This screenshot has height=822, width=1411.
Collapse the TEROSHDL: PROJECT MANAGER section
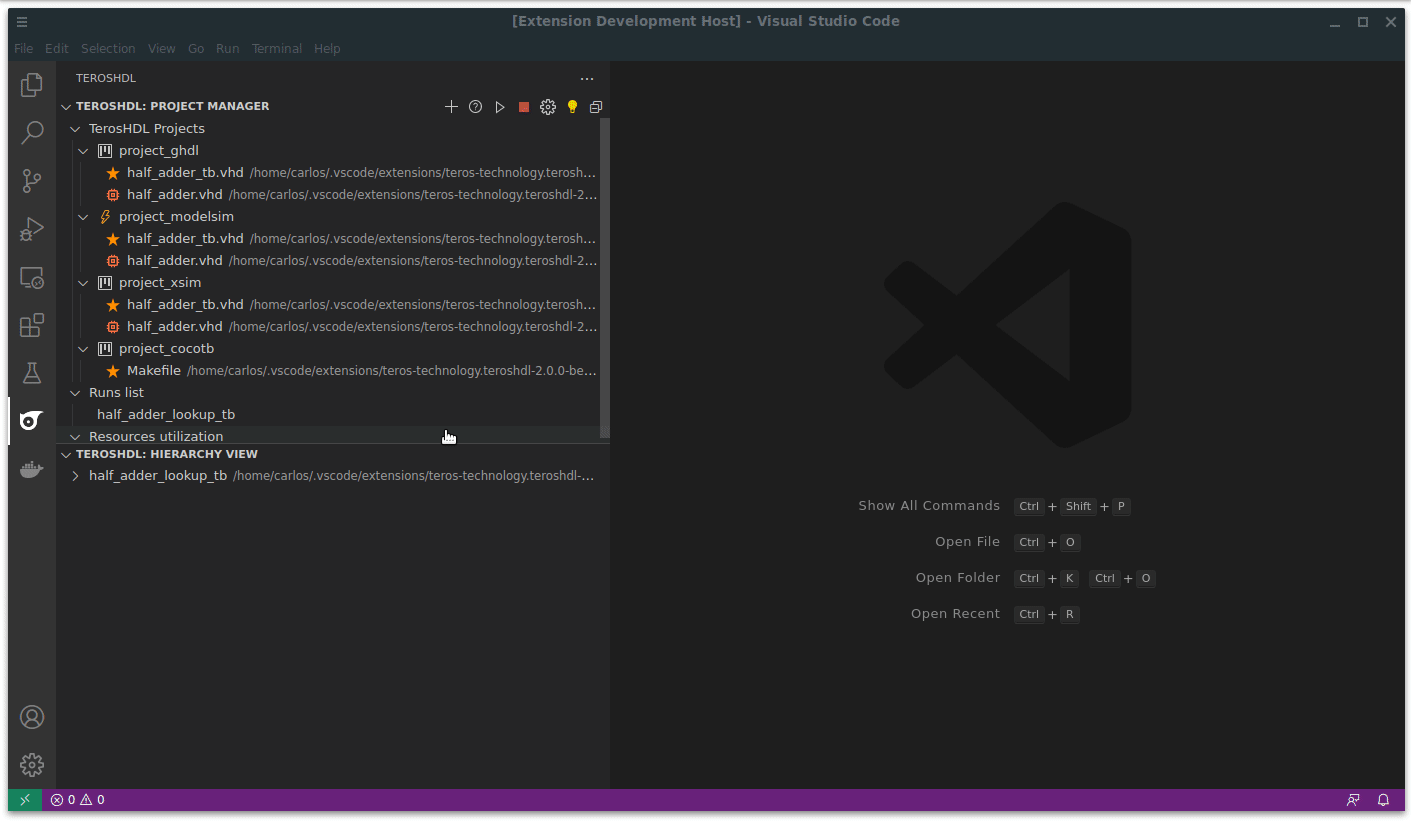pyautogui.click(x=66, y=107)
